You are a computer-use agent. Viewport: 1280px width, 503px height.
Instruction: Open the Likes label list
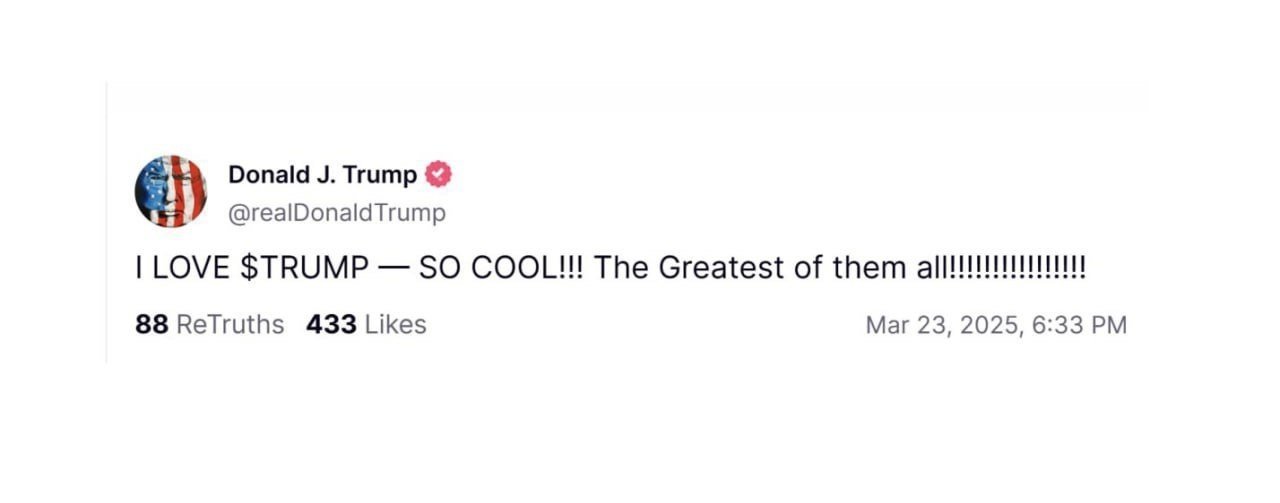(x=395, y=325)
